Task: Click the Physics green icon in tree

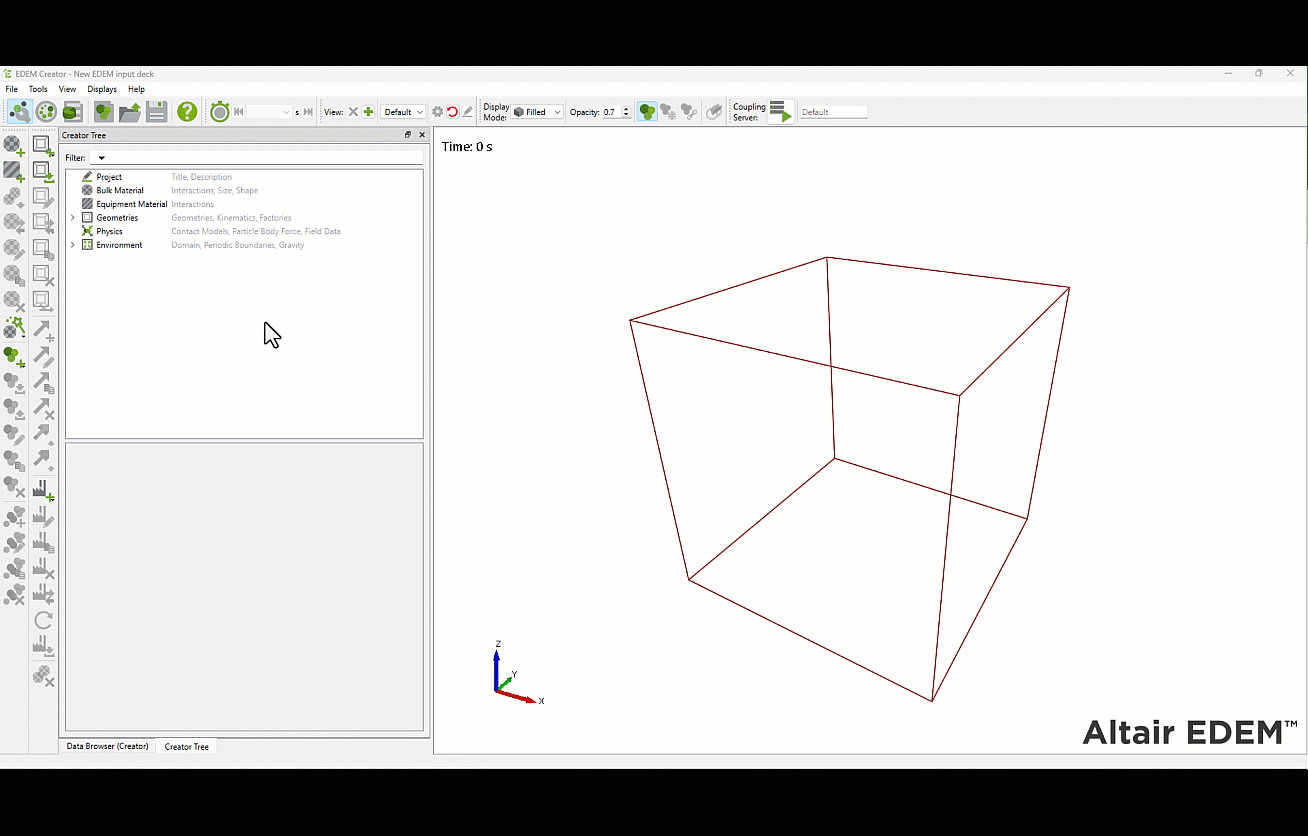Action: pos(87,231)
